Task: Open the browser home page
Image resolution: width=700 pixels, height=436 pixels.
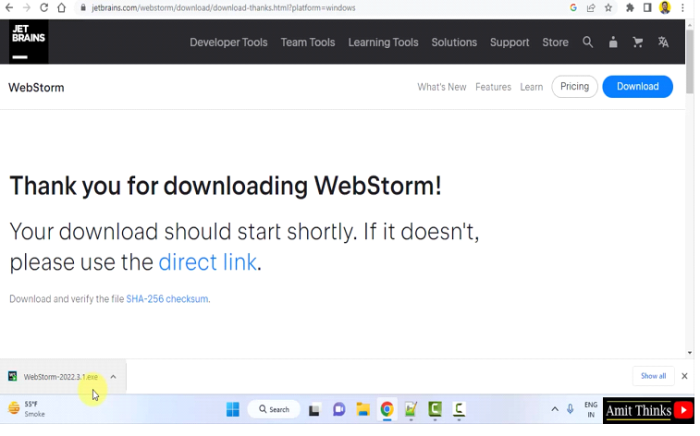Action: [62, 8]
